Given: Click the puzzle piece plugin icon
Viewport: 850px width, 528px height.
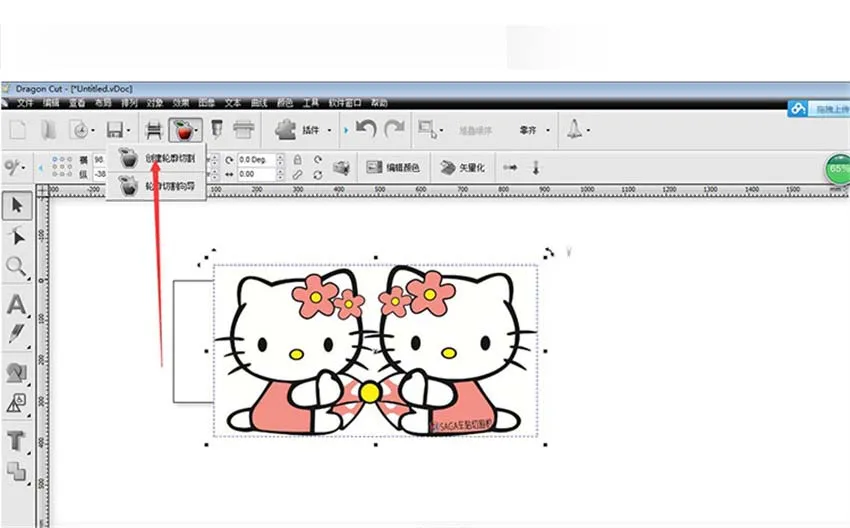Looking at the screenshot, I should [286, 130].
